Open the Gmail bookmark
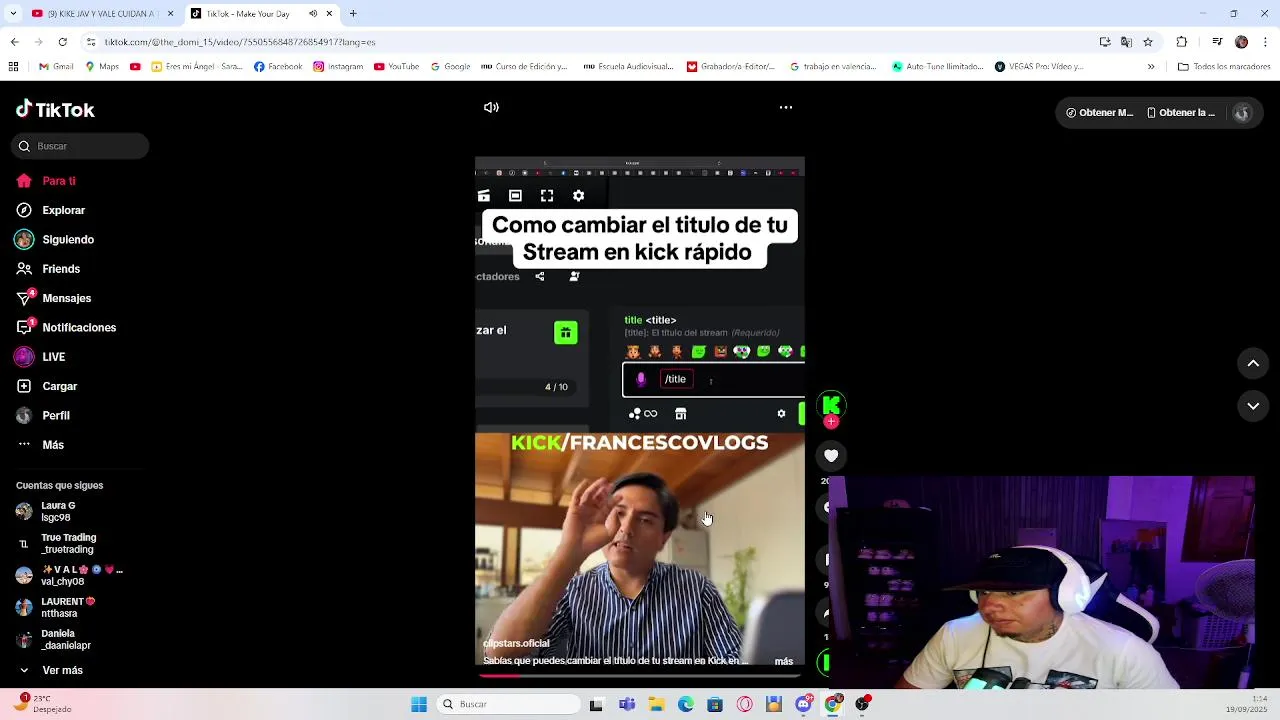 point(56,67)
